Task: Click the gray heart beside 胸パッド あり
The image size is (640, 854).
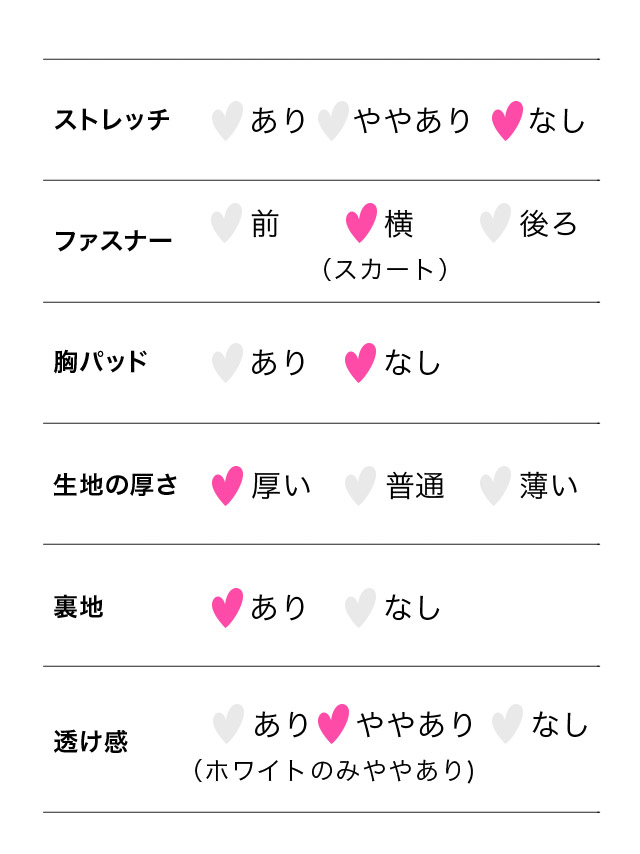Action: 227,363
